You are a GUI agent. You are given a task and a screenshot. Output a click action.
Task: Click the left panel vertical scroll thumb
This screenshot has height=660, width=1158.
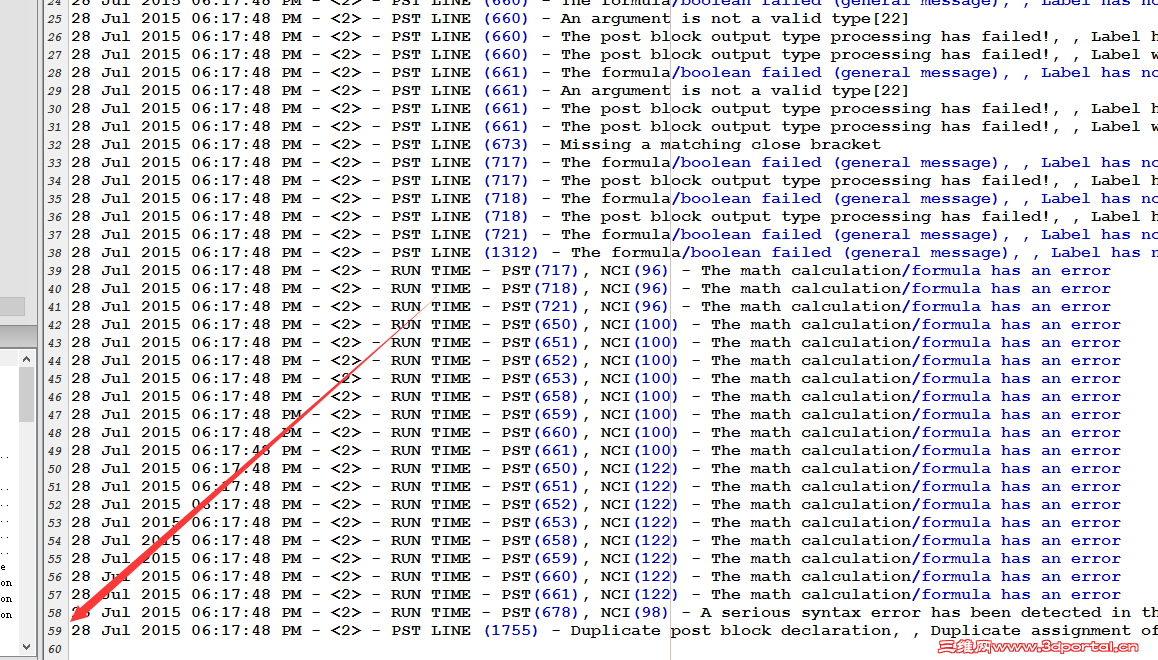coord(27,394)
